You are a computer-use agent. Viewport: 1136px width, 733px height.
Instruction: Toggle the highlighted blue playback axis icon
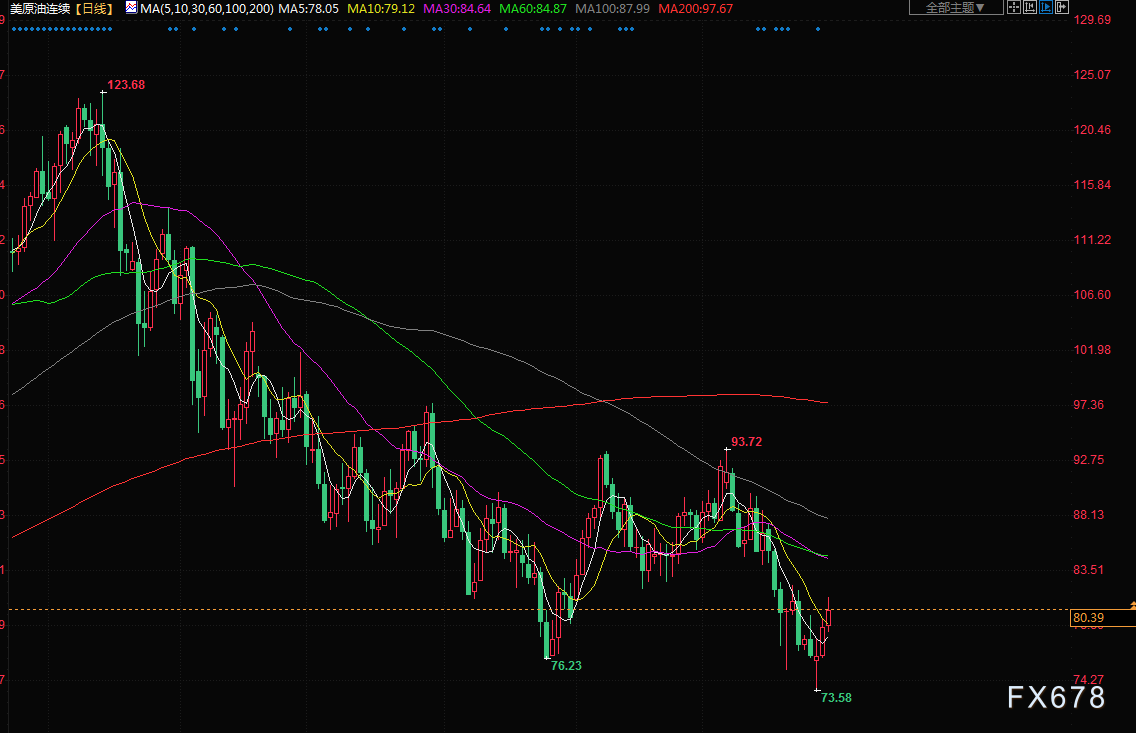1045,7
